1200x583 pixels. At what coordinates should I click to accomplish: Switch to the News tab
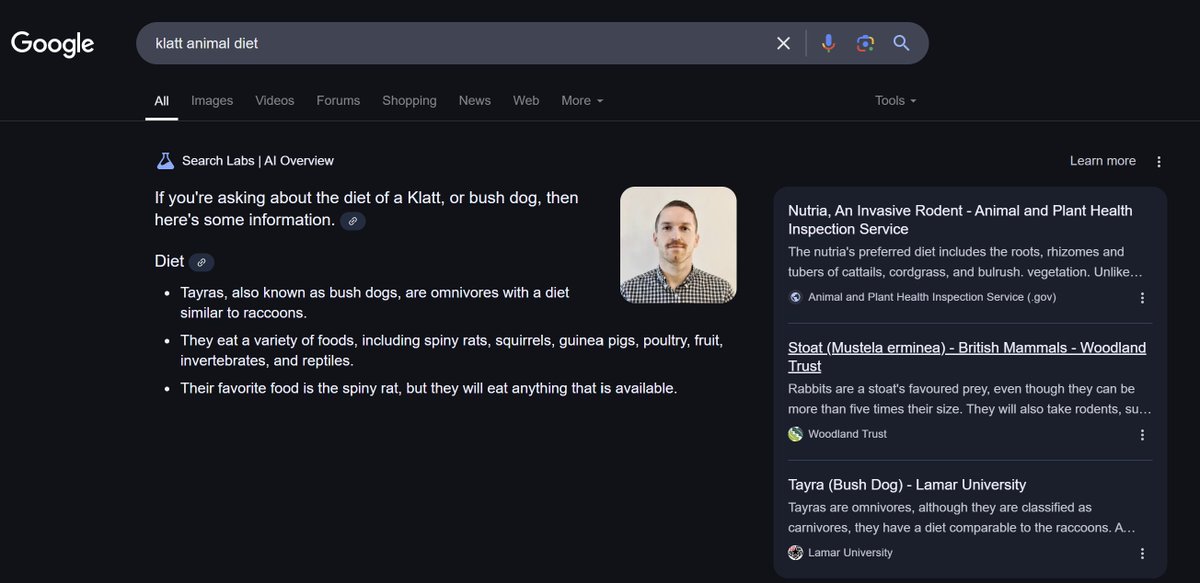tap(475, 100)
